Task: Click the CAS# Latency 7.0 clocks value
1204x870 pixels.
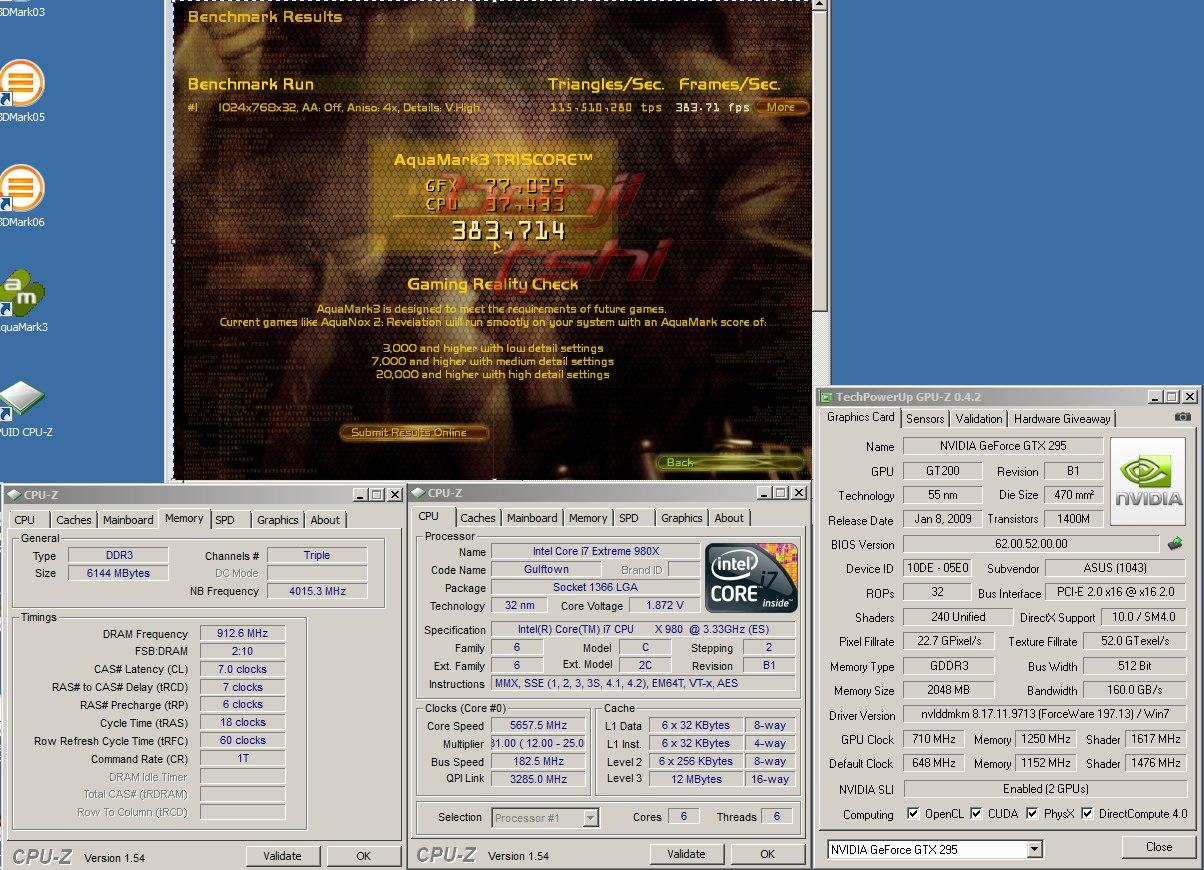Action: click(x=242, y=670)
